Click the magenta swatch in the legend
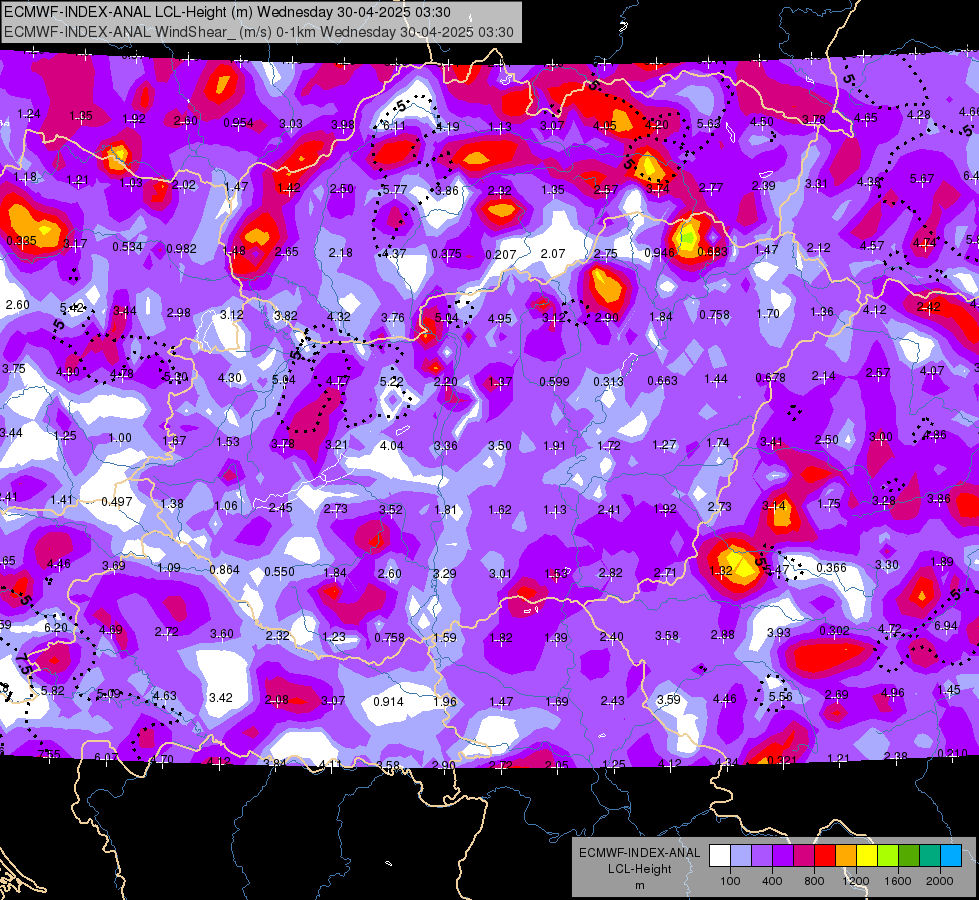 (804, 856)
